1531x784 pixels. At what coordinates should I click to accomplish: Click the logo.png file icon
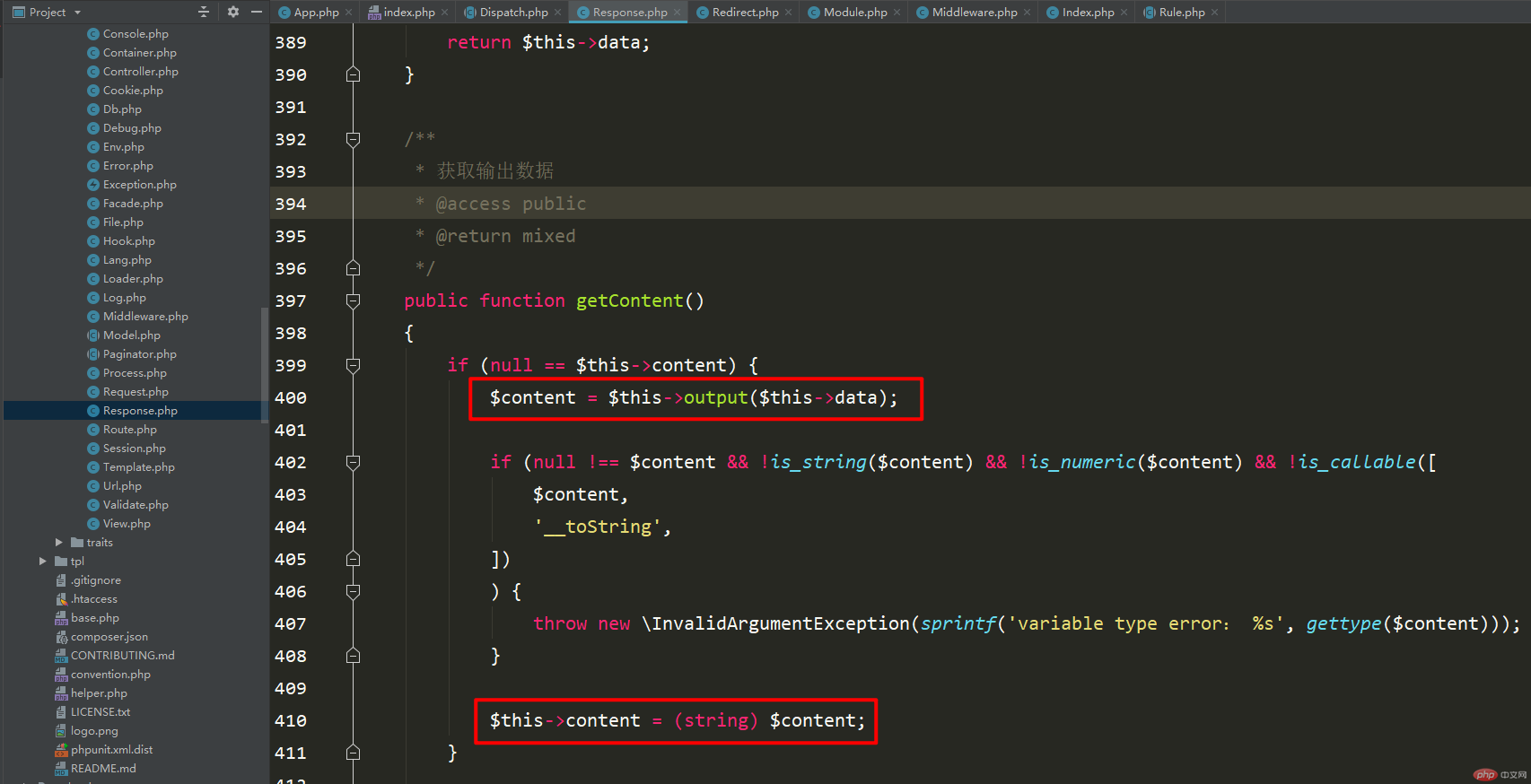coord(61,731)
